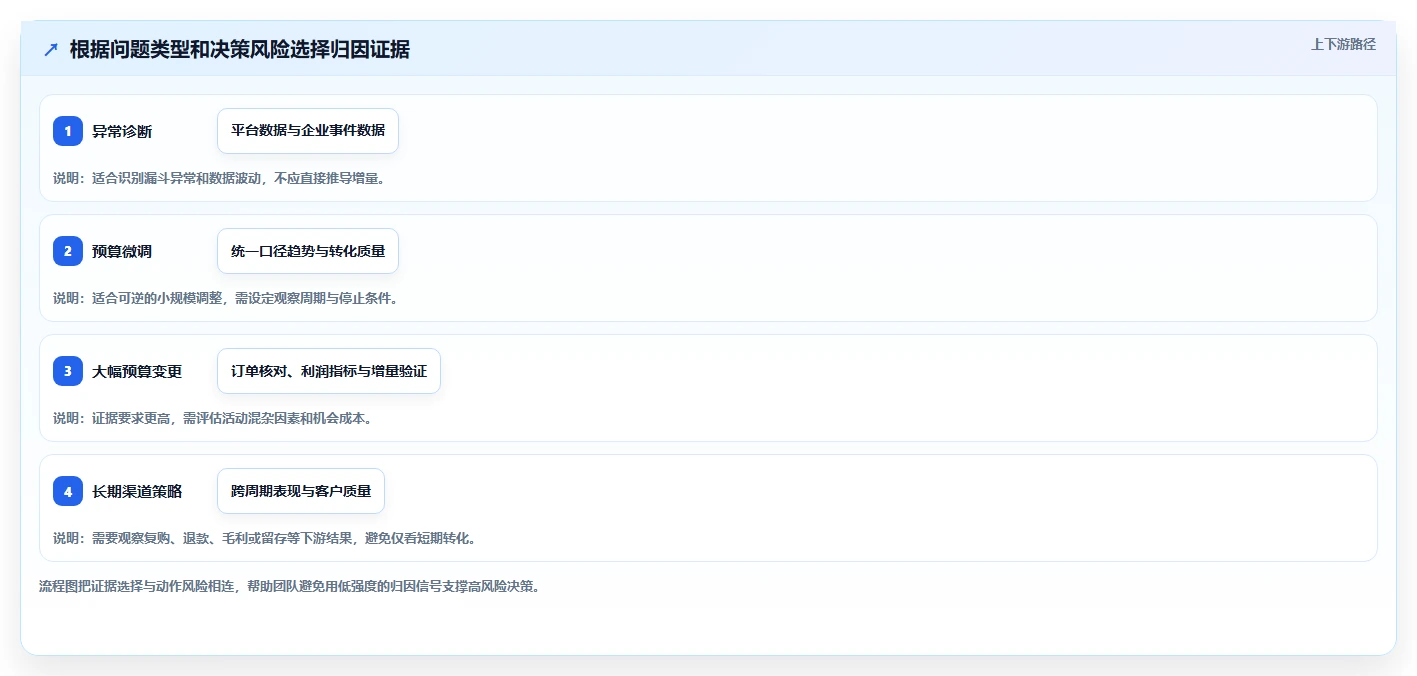Image resolution: width=1417 pixels, height=676 pixels.
Task: Click the 订单核对、利润指标与增量验证 chip
Action: pos(329,371)
